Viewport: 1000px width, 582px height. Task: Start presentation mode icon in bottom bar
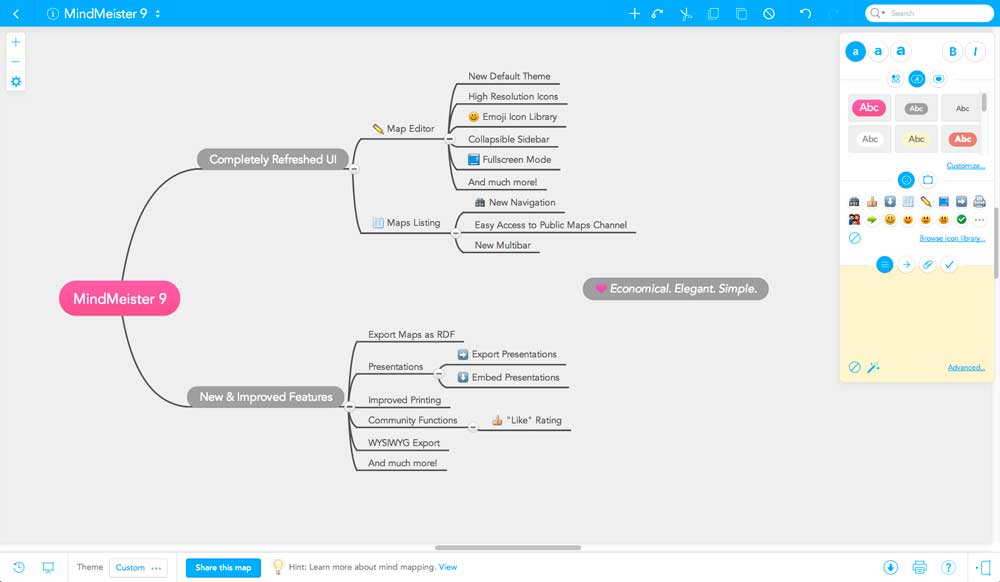[x=48, y=567]
